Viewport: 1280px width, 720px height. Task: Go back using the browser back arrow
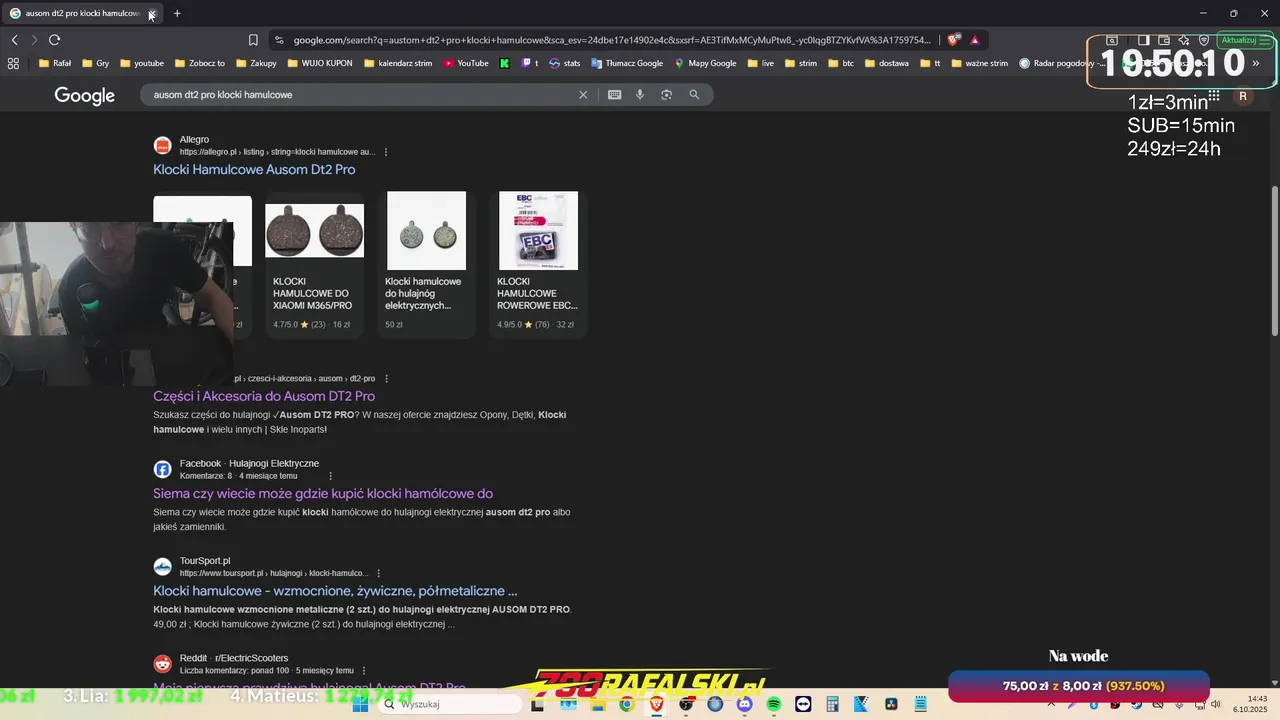[14, 40]
